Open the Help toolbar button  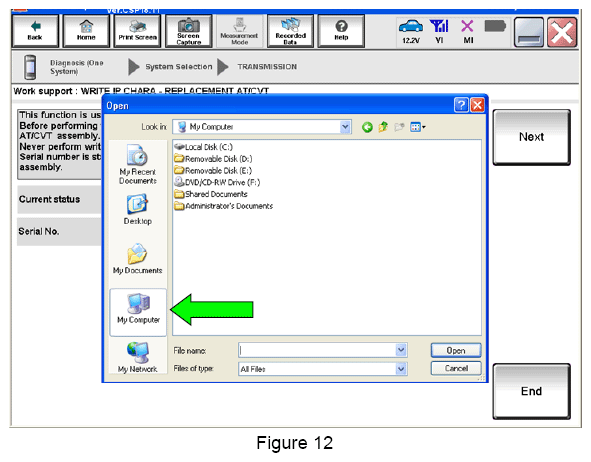coord(341,31)
